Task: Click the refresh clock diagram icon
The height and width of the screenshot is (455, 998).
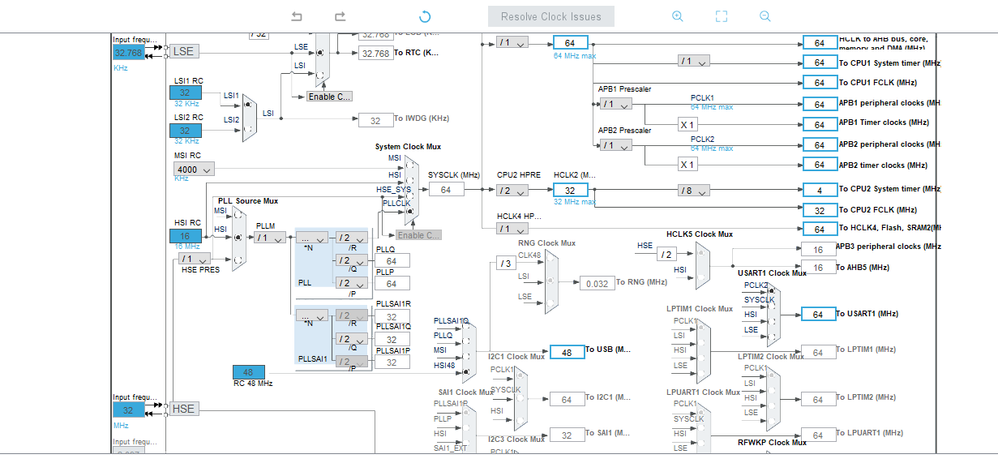Action: pos(425,17)
